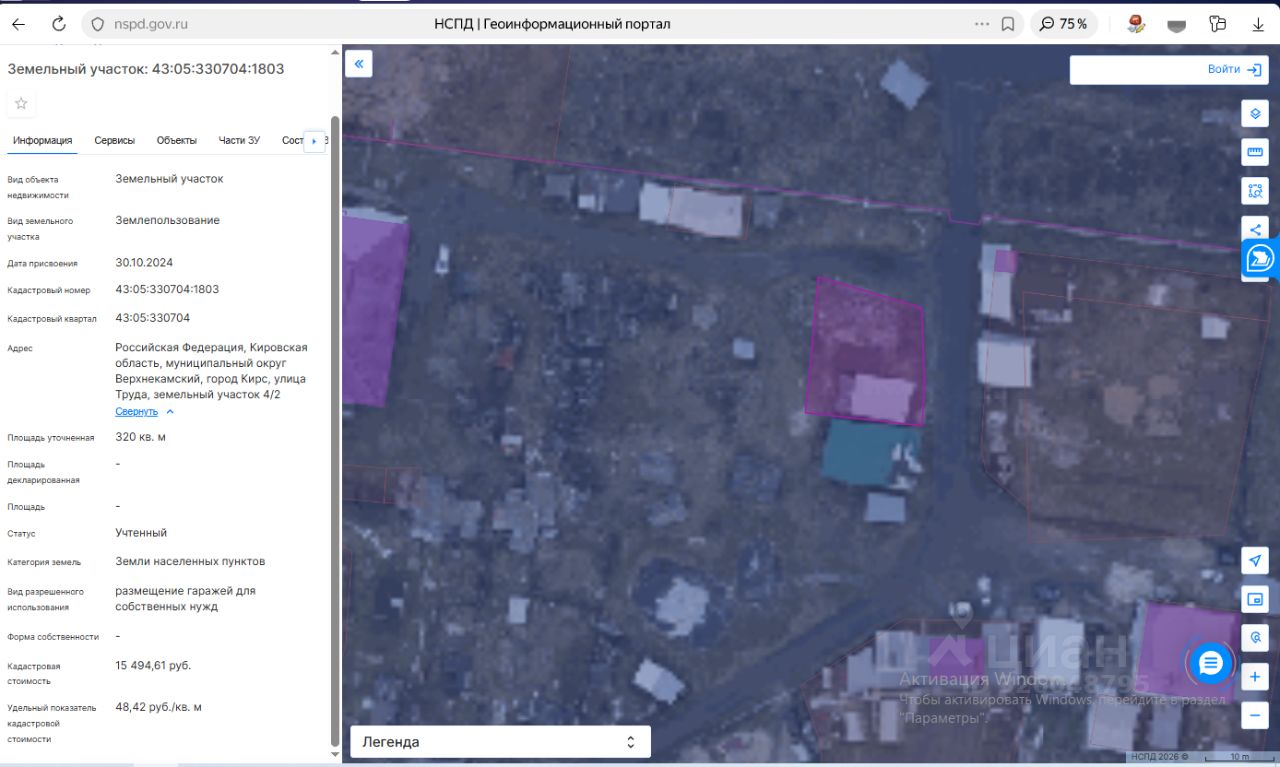Share the current map view
The width and height of the screenshot is (1280, 767).
click(1255, 229)
